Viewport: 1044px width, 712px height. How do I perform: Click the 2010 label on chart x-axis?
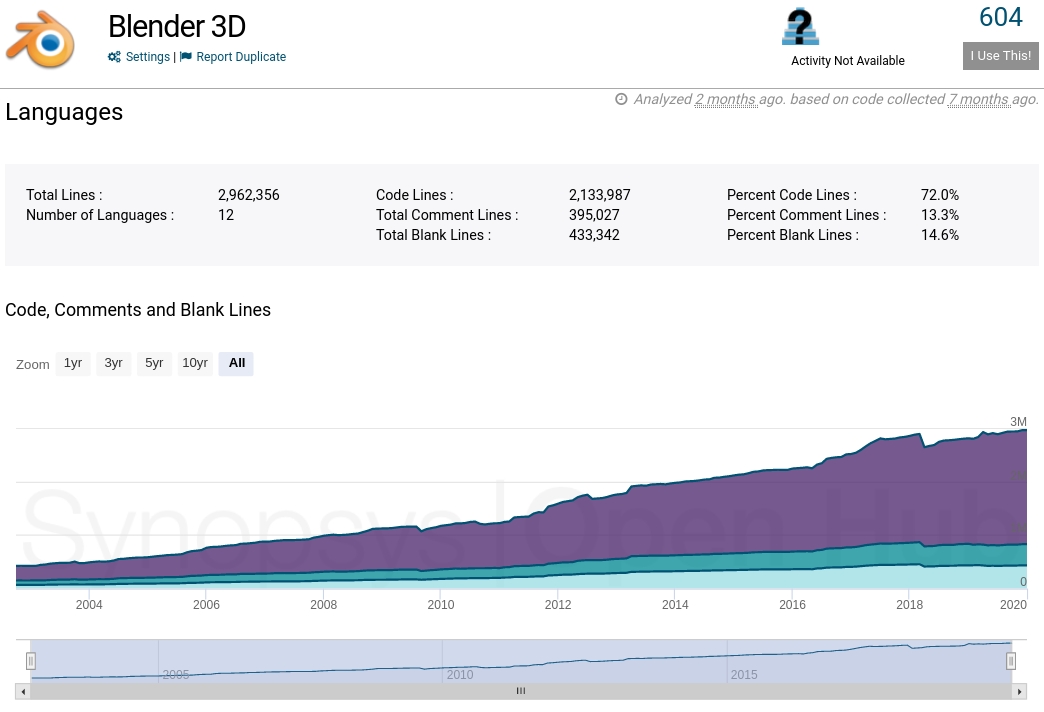click(440, 605)
